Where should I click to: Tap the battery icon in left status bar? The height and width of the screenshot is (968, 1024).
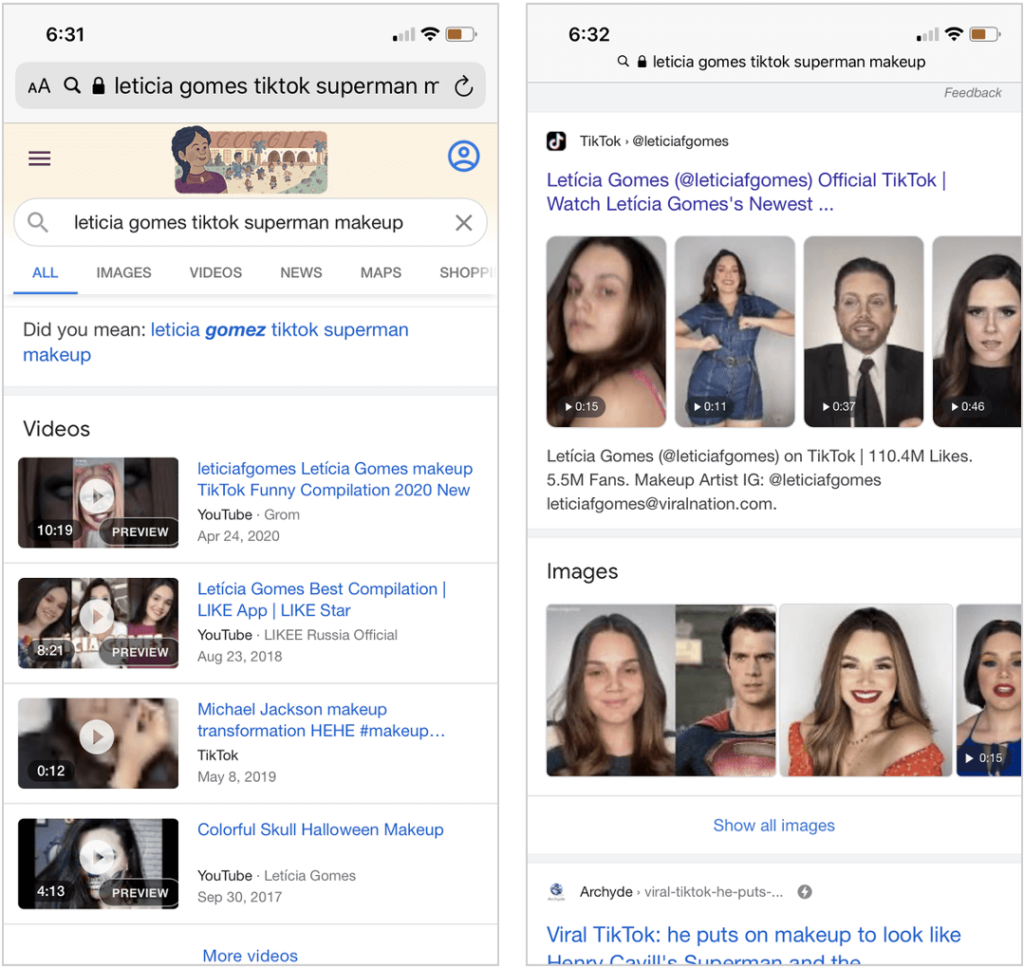(x=461, y=34)
